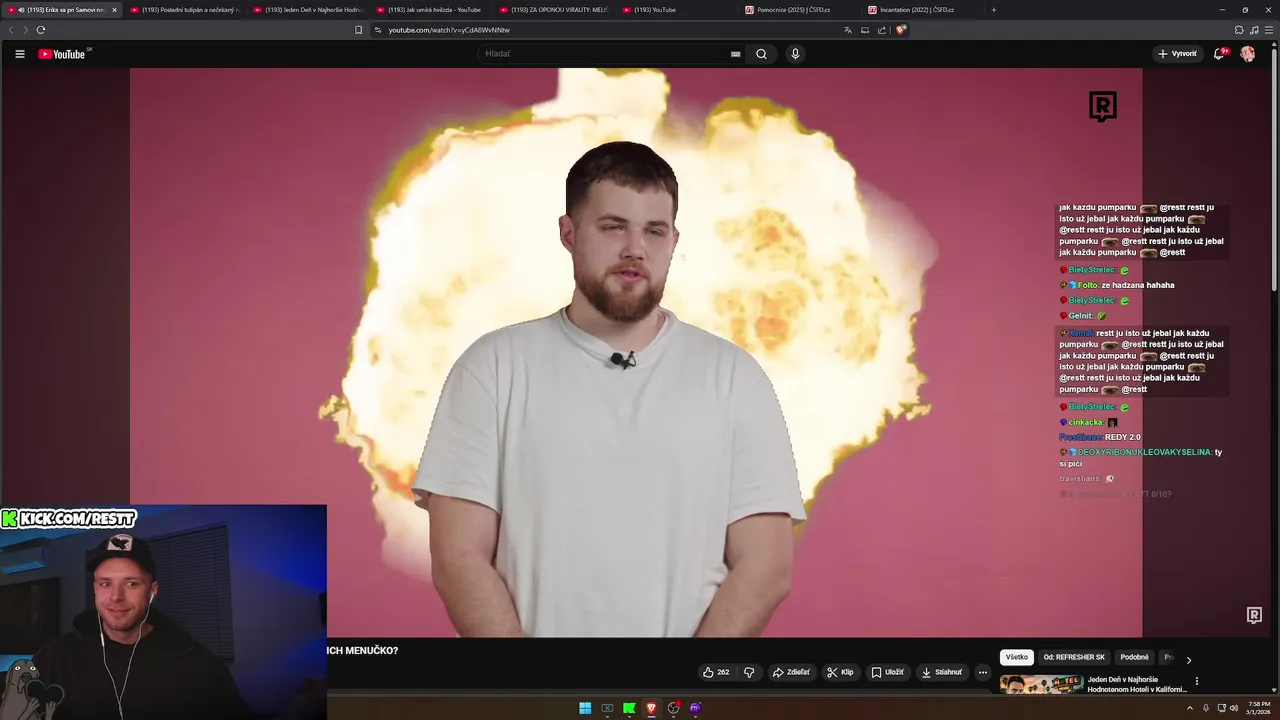This screenshot has width=1280, height=720.
Task: Select the Všetko filter chip
Action: point(1017,657)
